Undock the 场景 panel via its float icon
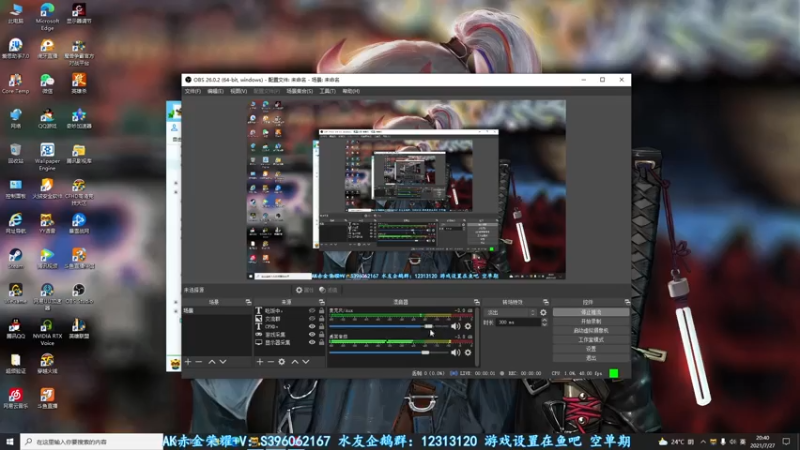The height and width of the screenshot is (450, 800). 248,302
